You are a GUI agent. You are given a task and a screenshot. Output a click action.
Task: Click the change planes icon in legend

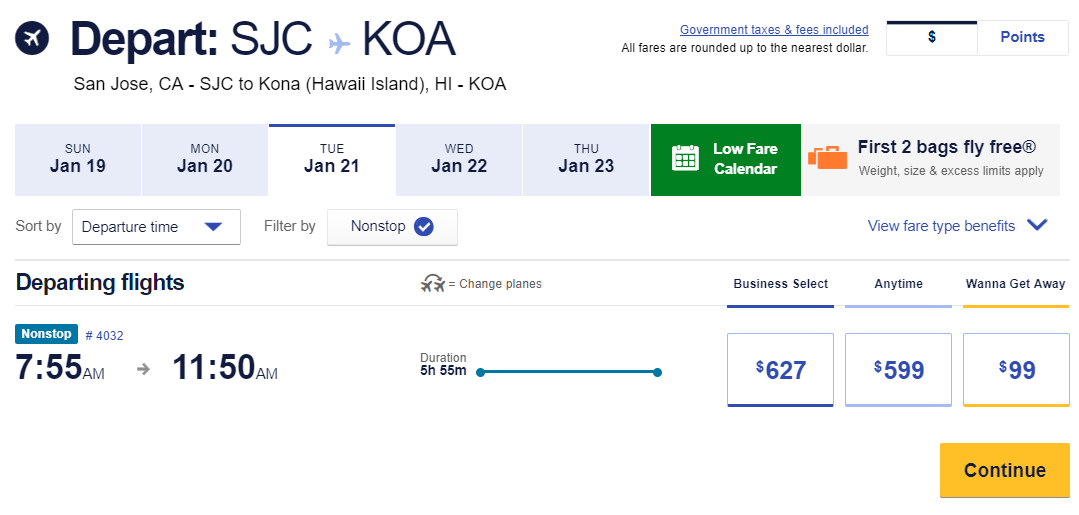click(432, 284)
